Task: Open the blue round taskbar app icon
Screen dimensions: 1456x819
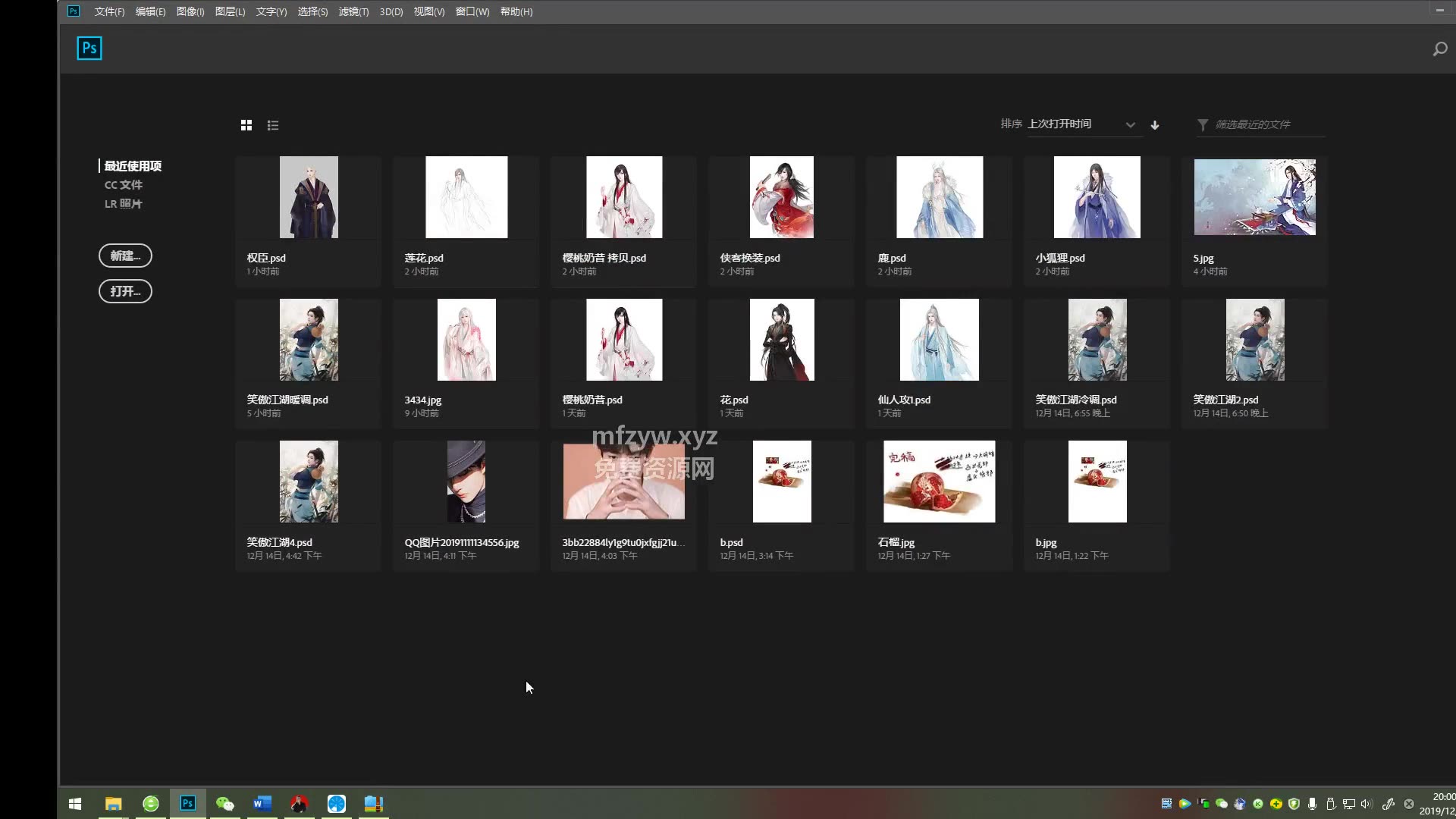Action: point(337,804)
